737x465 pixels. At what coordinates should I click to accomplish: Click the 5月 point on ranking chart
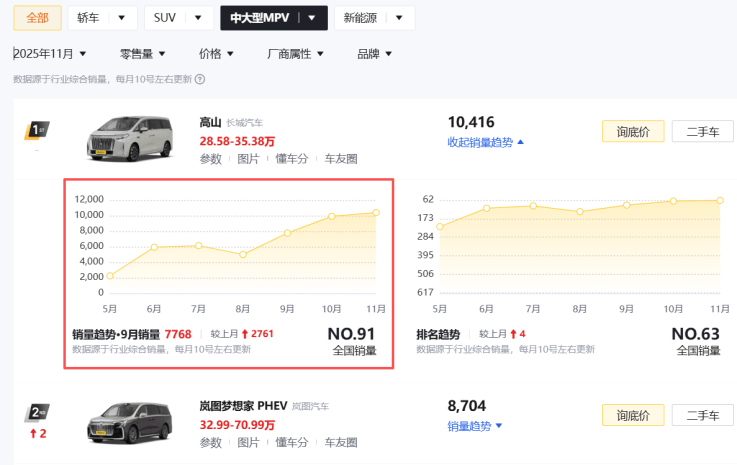pyautogui.click(x=440, y=227)
